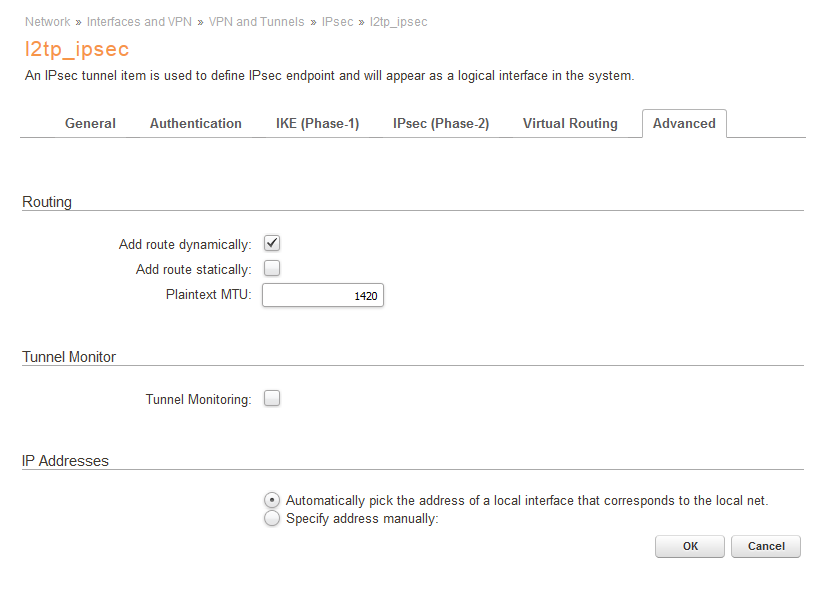Navigate to Network in the breadcrumb
820x604 pixels.
click(48, 21)
